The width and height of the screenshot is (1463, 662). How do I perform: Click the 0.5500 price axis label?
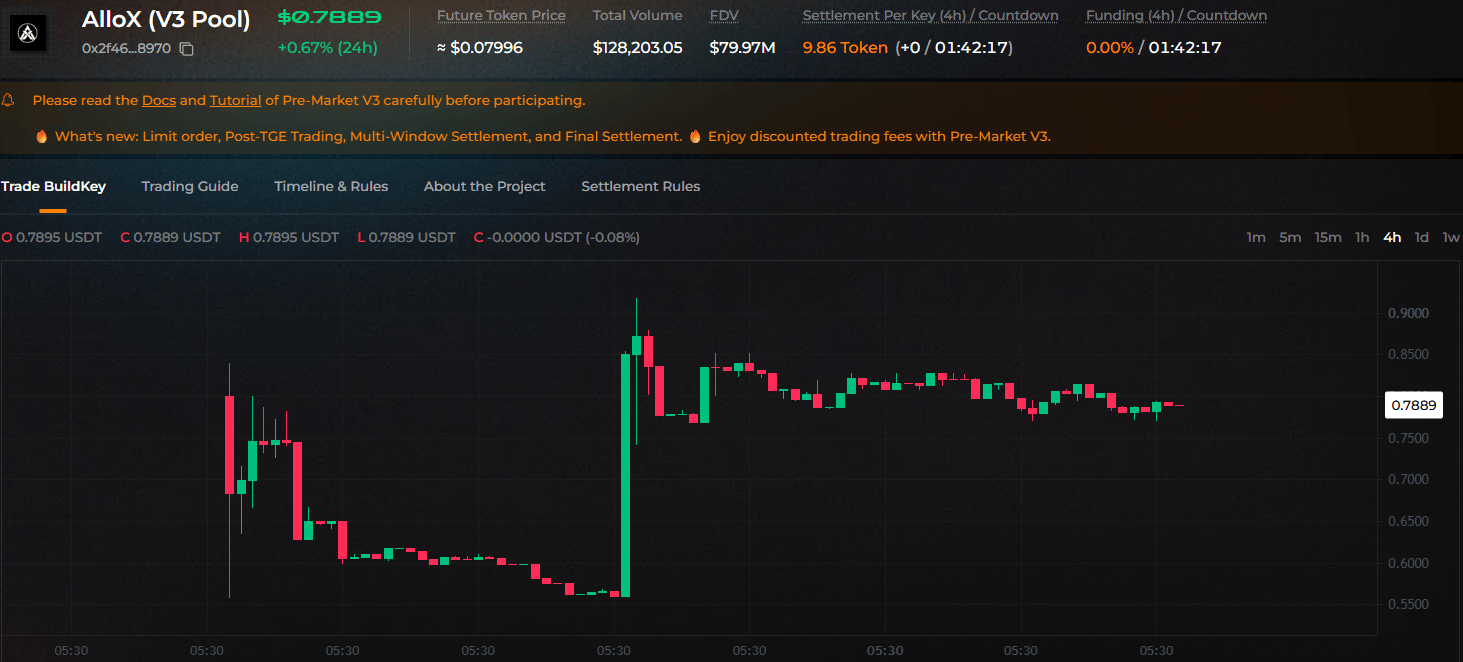click(x=1408, y=604)
